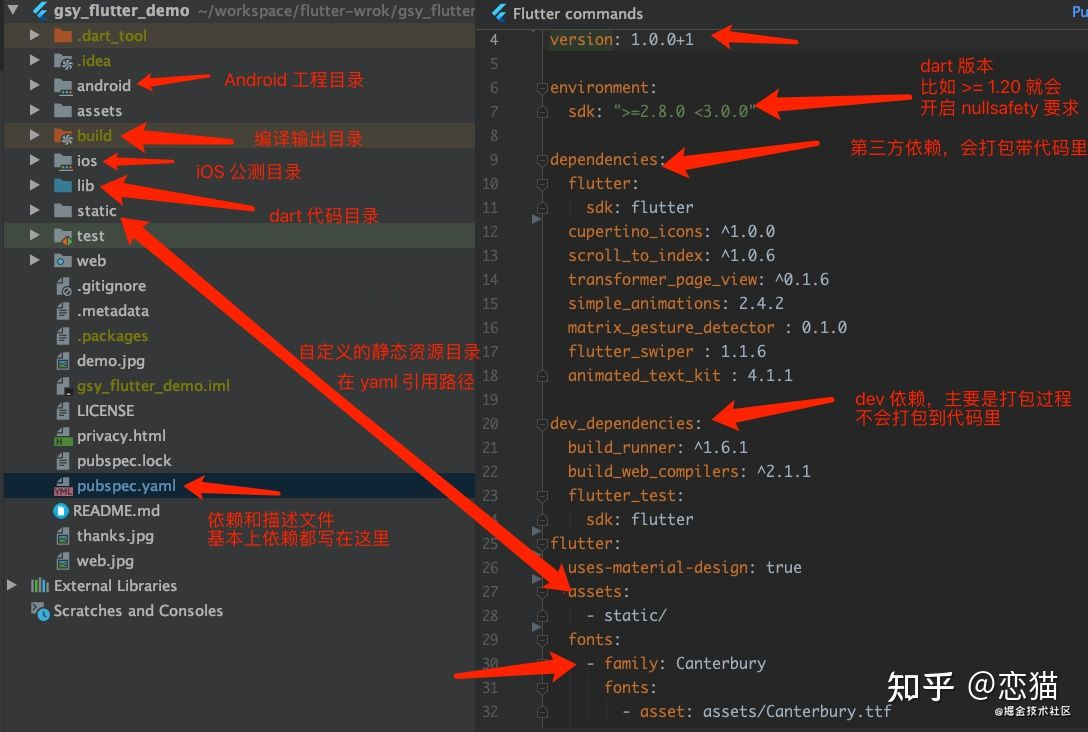
Task: Click line number 16 in the gutter
Action: point(490,327)
